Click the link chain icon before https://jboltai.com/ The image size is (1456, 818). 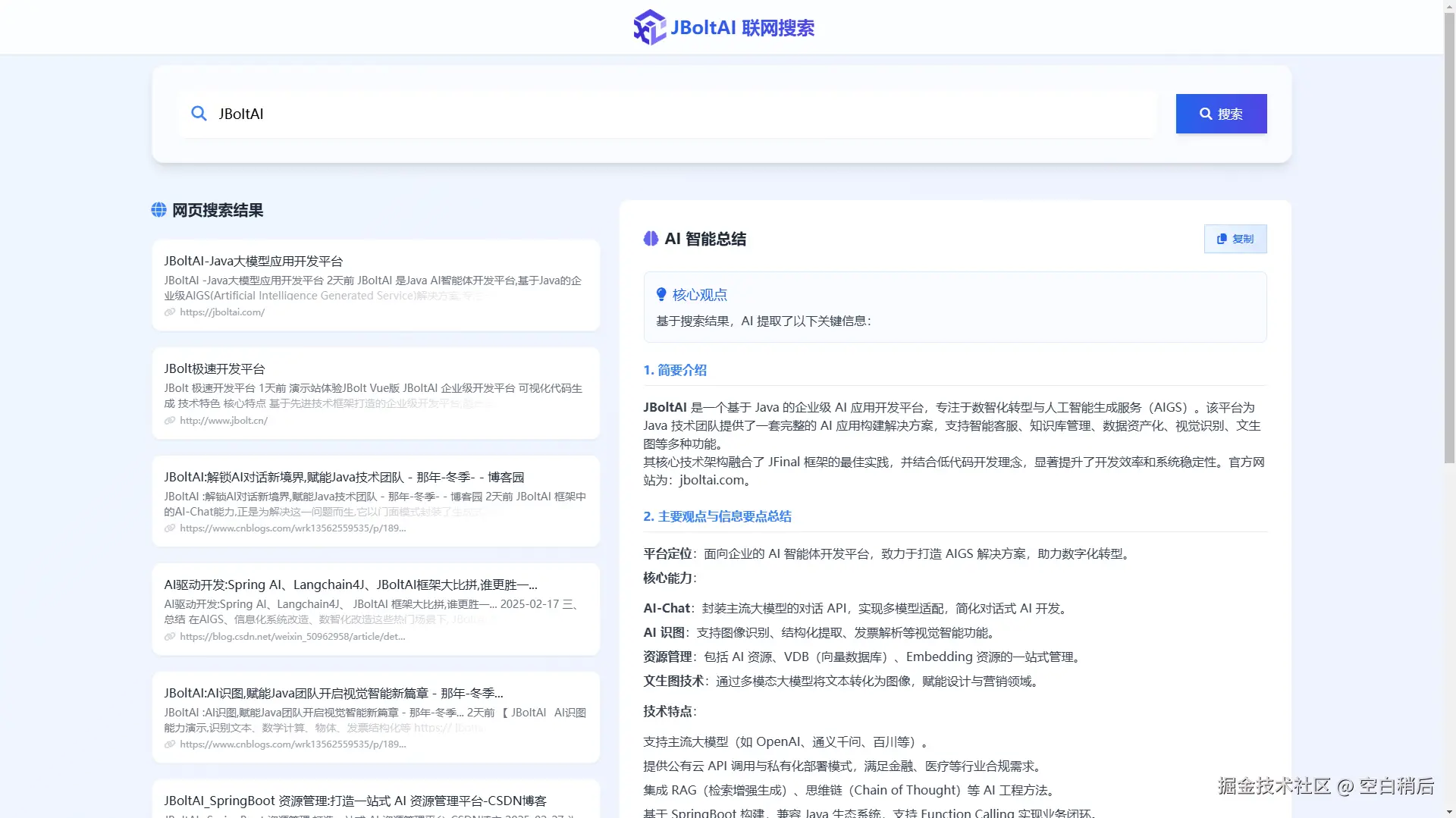(168, 312)
